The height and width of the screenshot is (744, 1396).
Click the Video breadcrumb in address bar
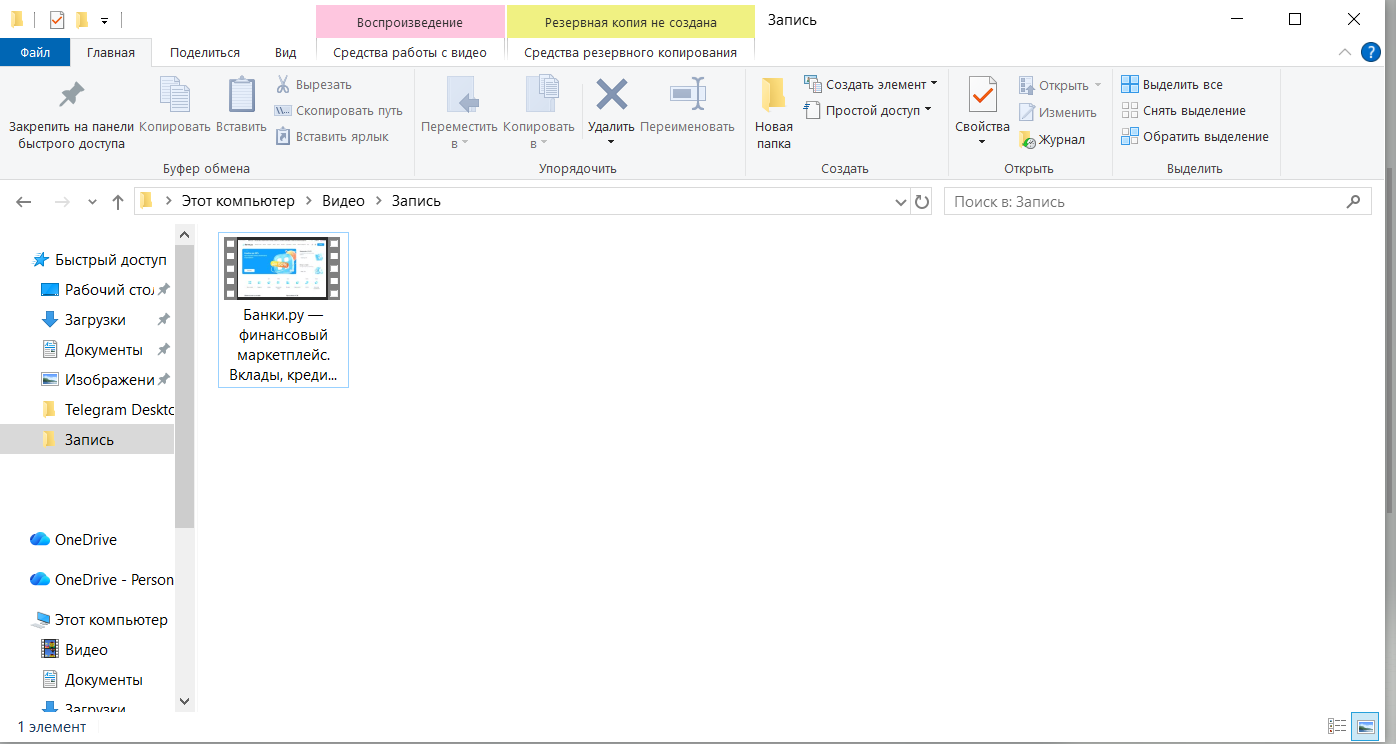coord(343,201)
